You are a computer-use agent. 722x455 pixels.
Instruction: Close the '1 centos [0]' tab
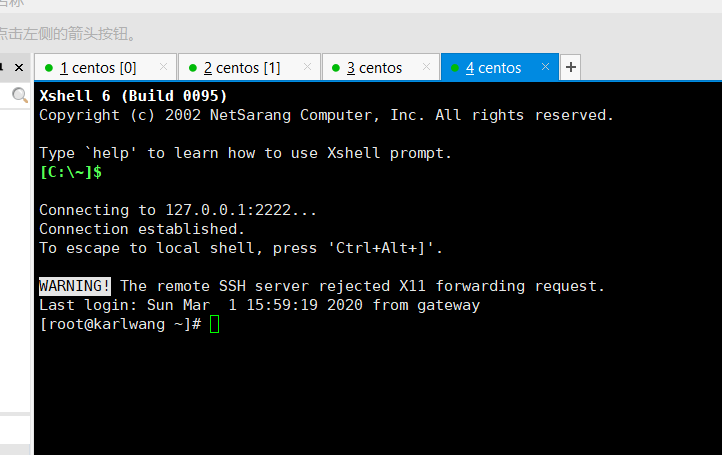tap(163, 67)
